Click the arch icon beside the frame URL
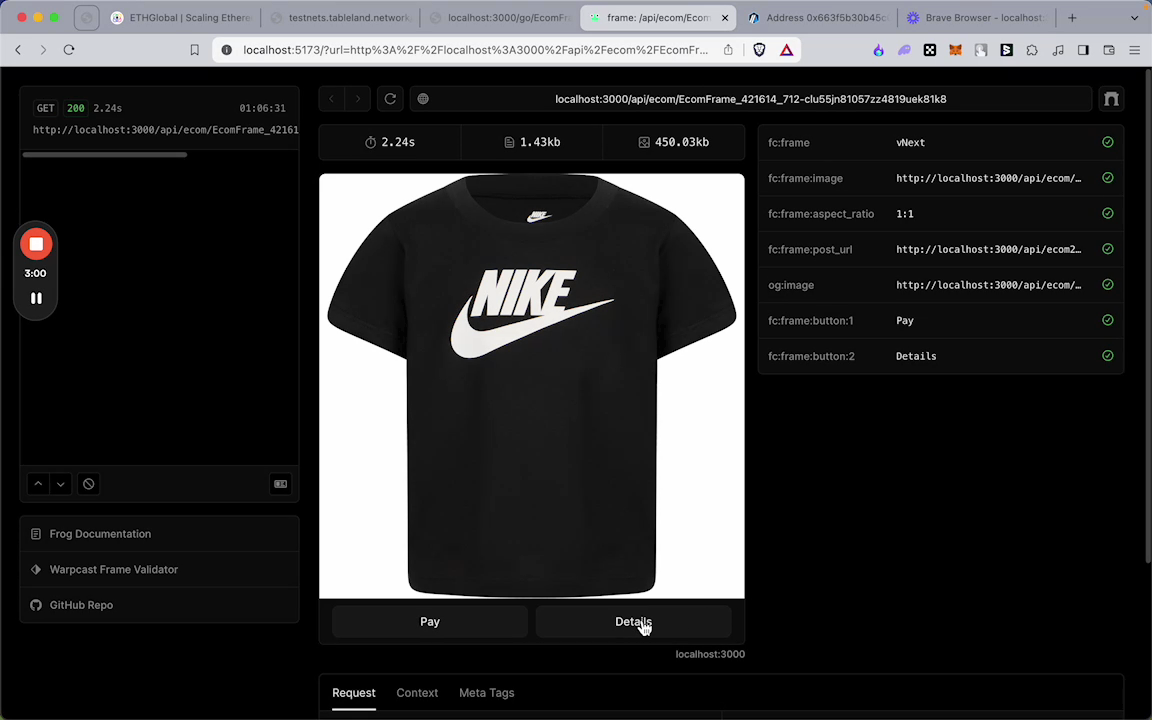1152x720 pixels. [1112, 99]
